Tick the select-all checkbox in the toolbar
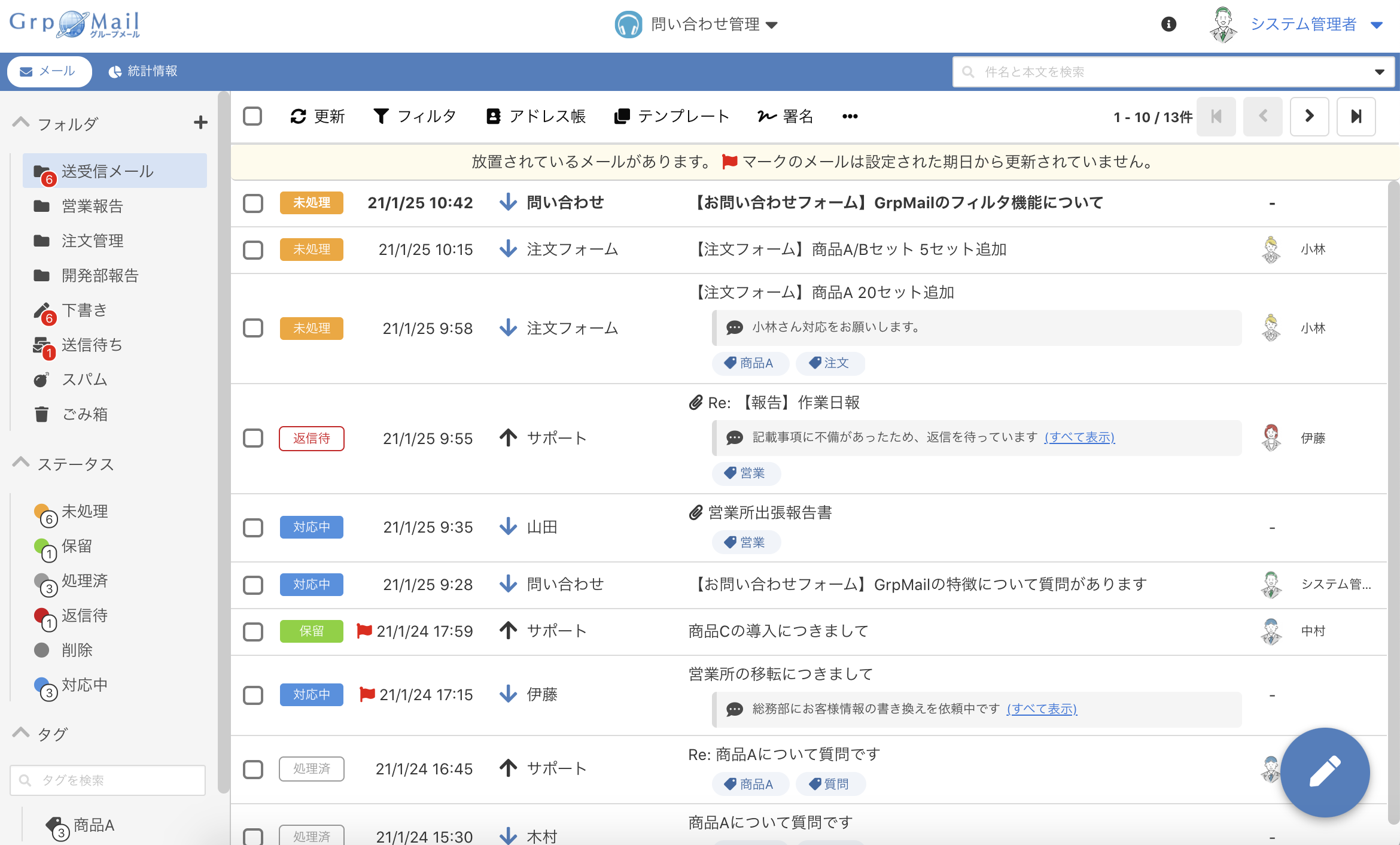Image resolution: width=1400 pixels, height=845 pixels. point(252,116)
